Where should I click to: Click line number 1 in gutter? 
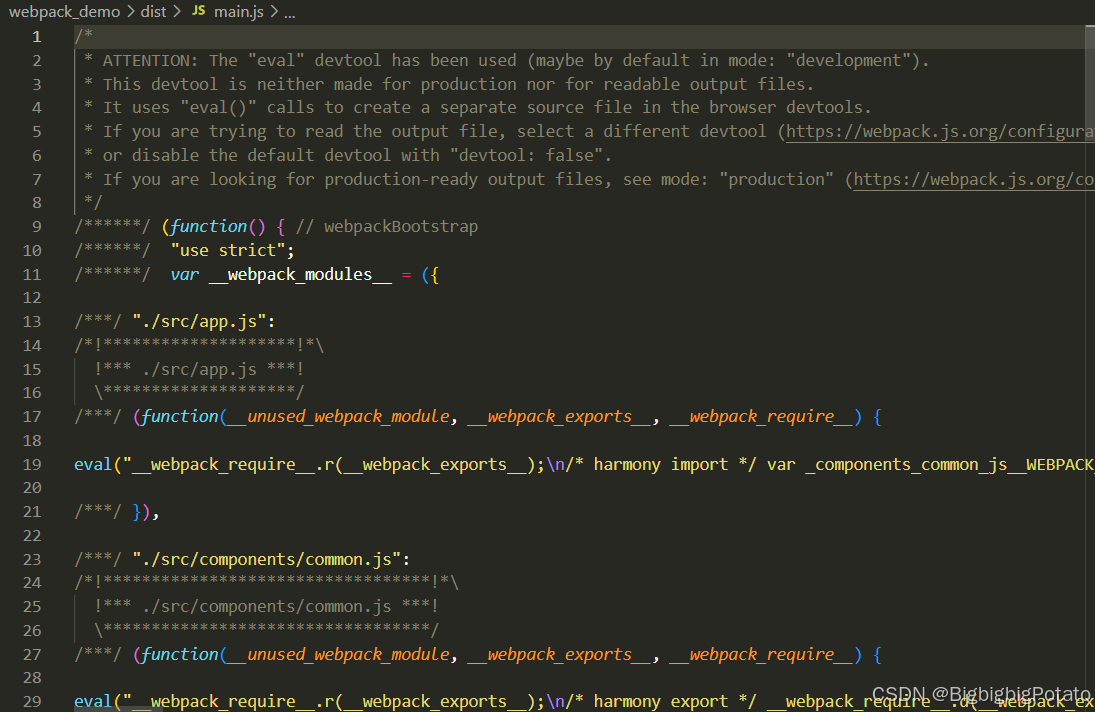[36, 37]
